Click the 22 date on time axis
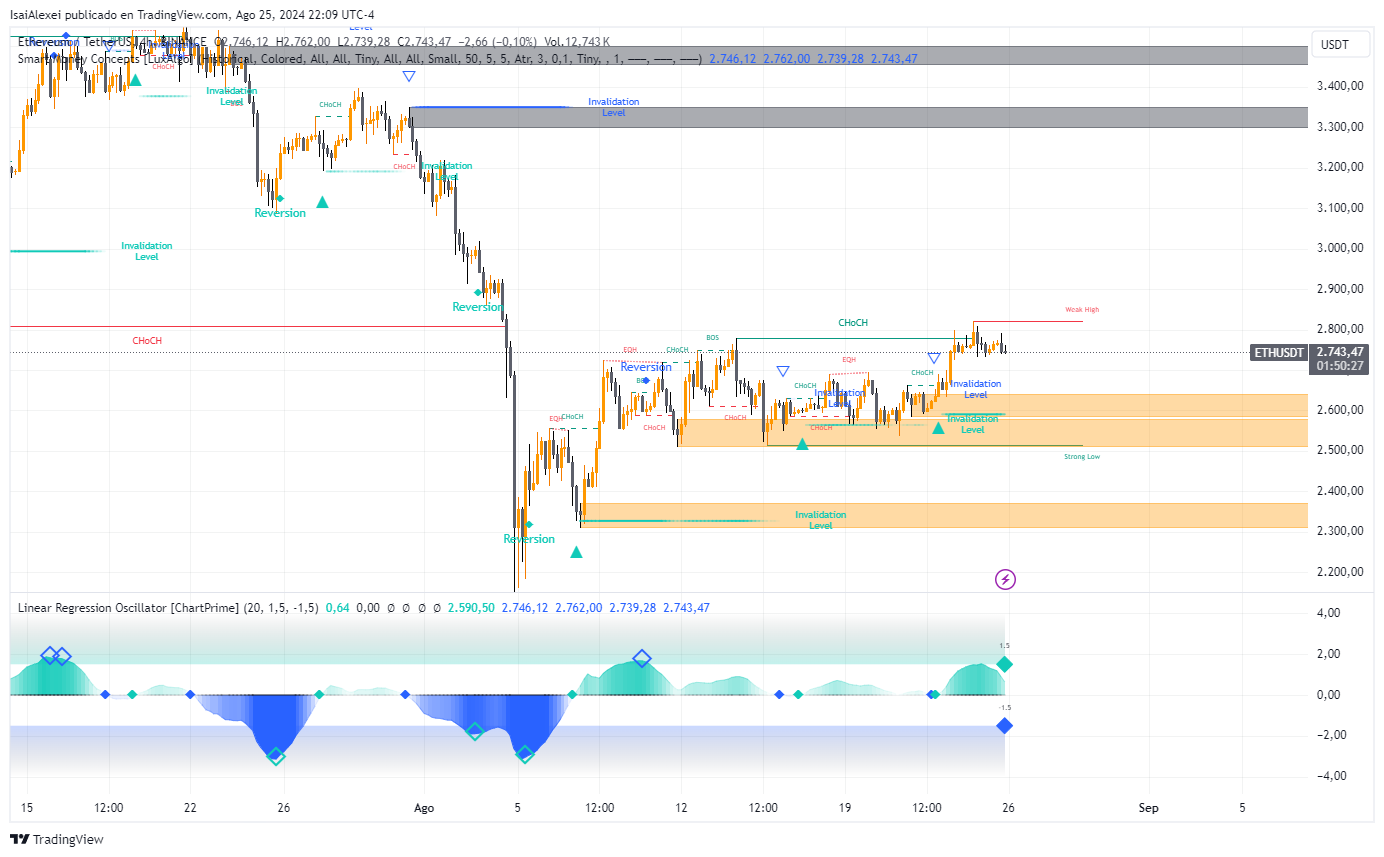Image resolution: width=1384 pixels, height=857 pixels. pos(190,807)
